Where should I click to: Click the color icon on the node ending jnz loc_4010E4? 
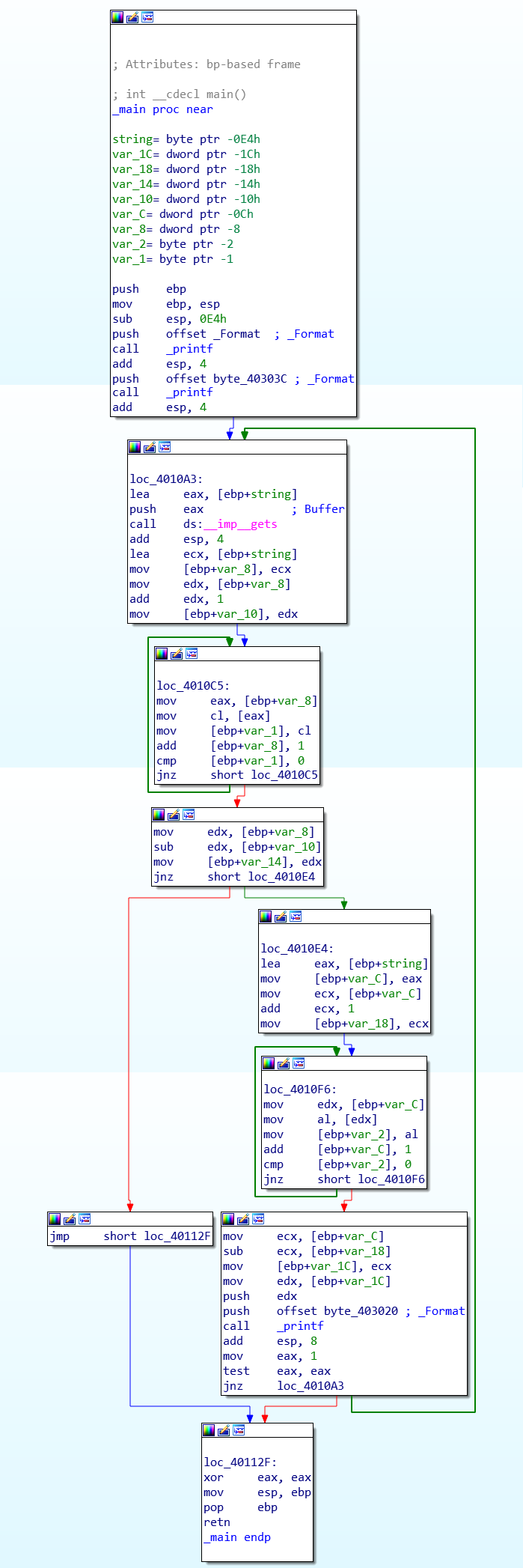point(159,815)
